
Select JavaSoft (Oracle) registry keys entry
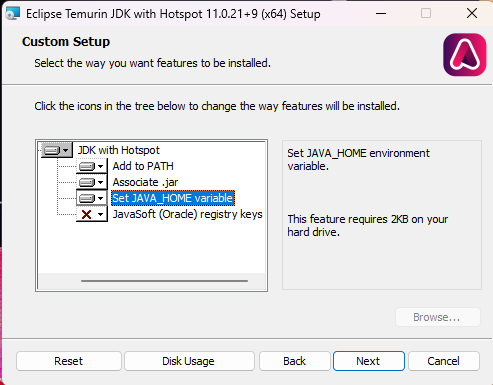(x=187, y=214)
